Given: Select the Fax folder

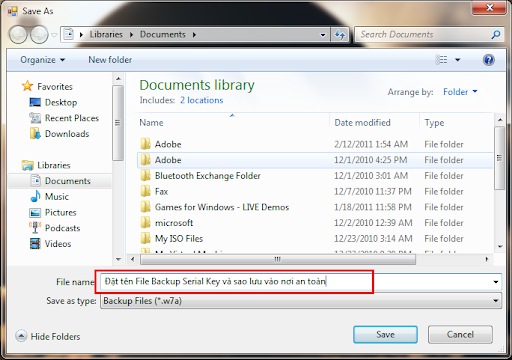Looking at the screenshot, I should [x=315, y=191].
